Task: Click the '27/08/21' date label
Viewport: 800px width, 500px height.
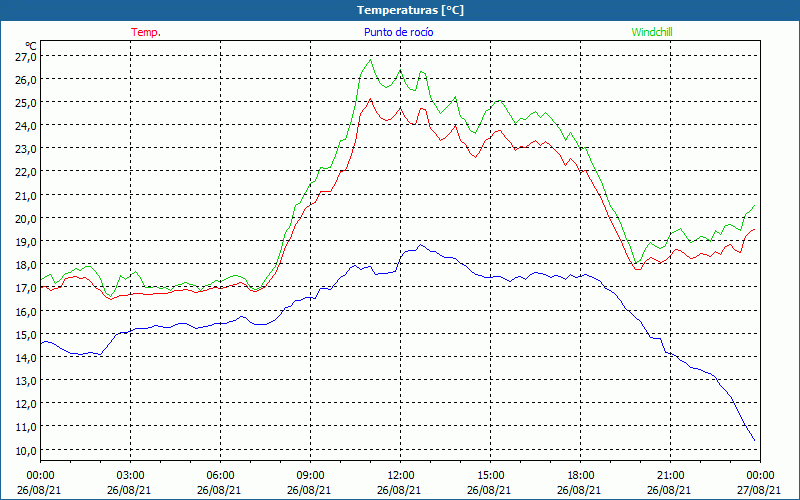Action: click(x=759, y=490)
